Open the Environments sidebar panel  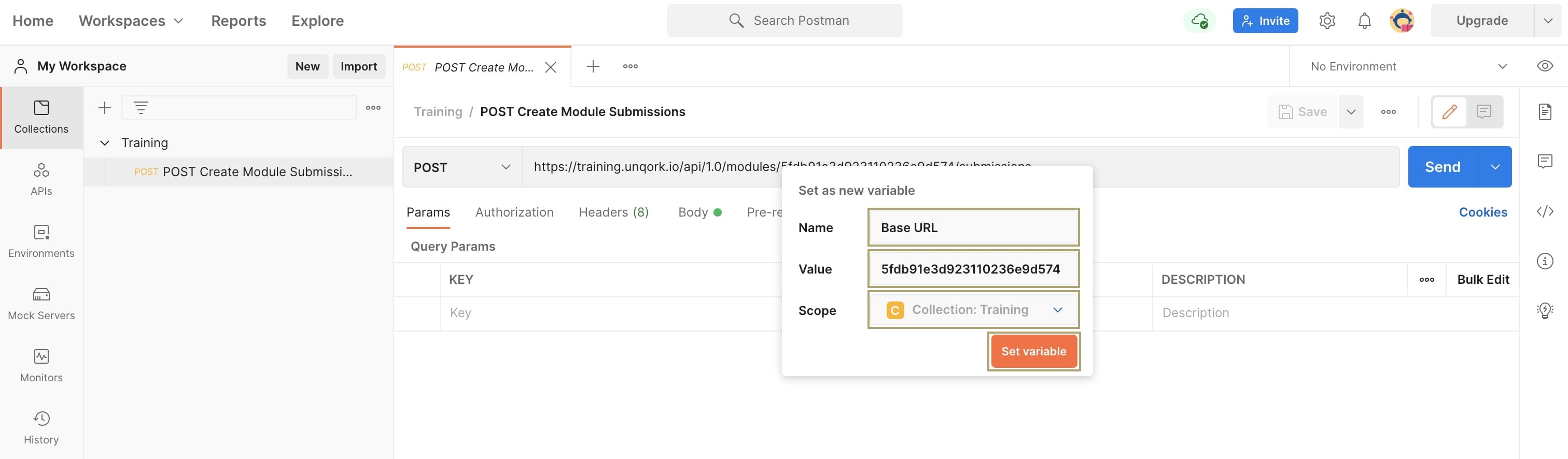41,241
